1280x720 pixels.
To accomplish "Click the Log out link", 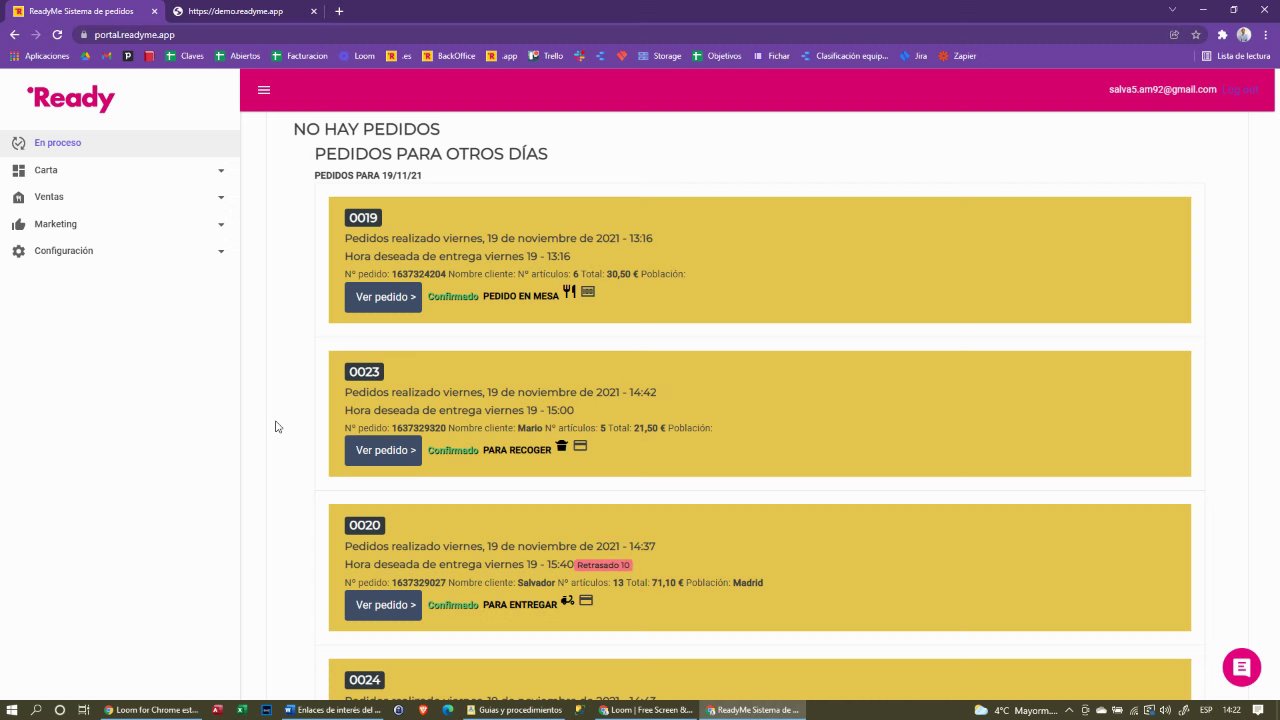I will point(1240,90).
